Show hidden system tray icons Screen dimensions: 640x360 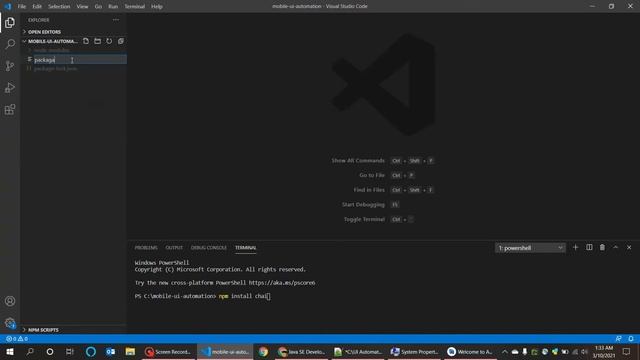click(x=504, y=351)
